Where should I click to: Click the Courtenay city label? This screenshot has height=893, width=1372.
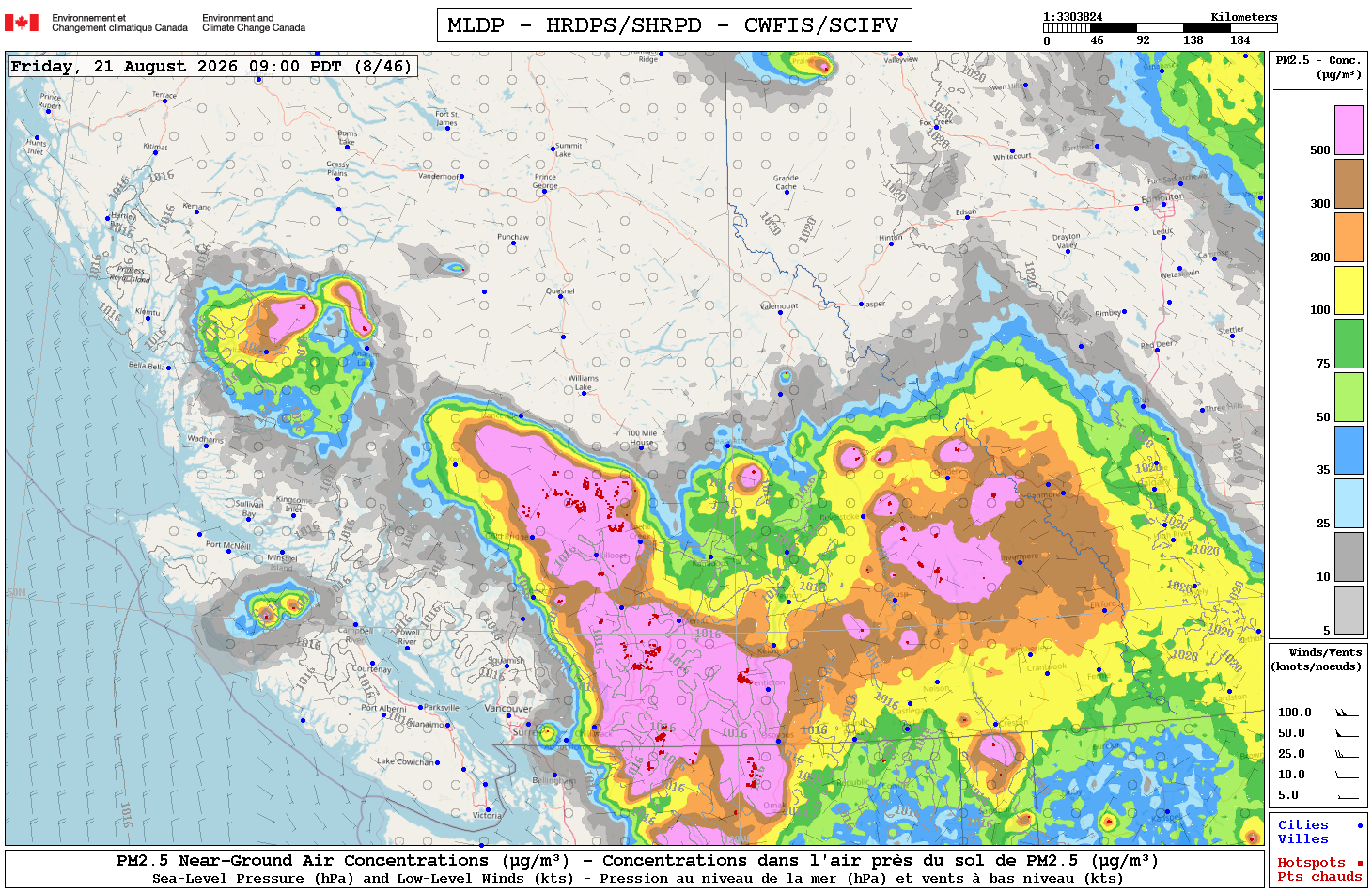(372, 669)
